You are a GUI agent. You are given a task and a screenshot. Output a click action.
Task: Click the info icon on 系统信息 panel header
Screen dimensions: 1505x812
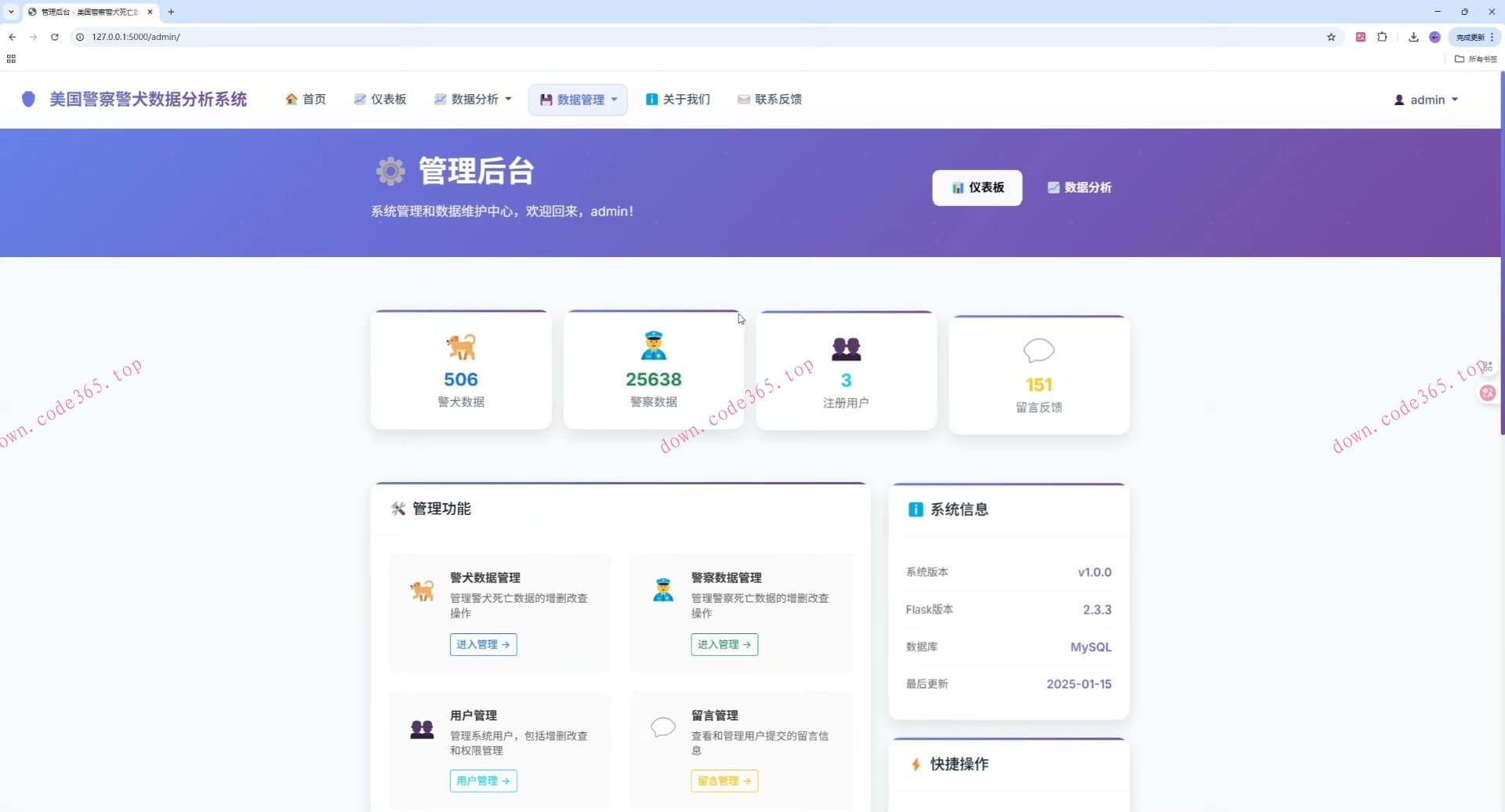[x=916, y=509]
